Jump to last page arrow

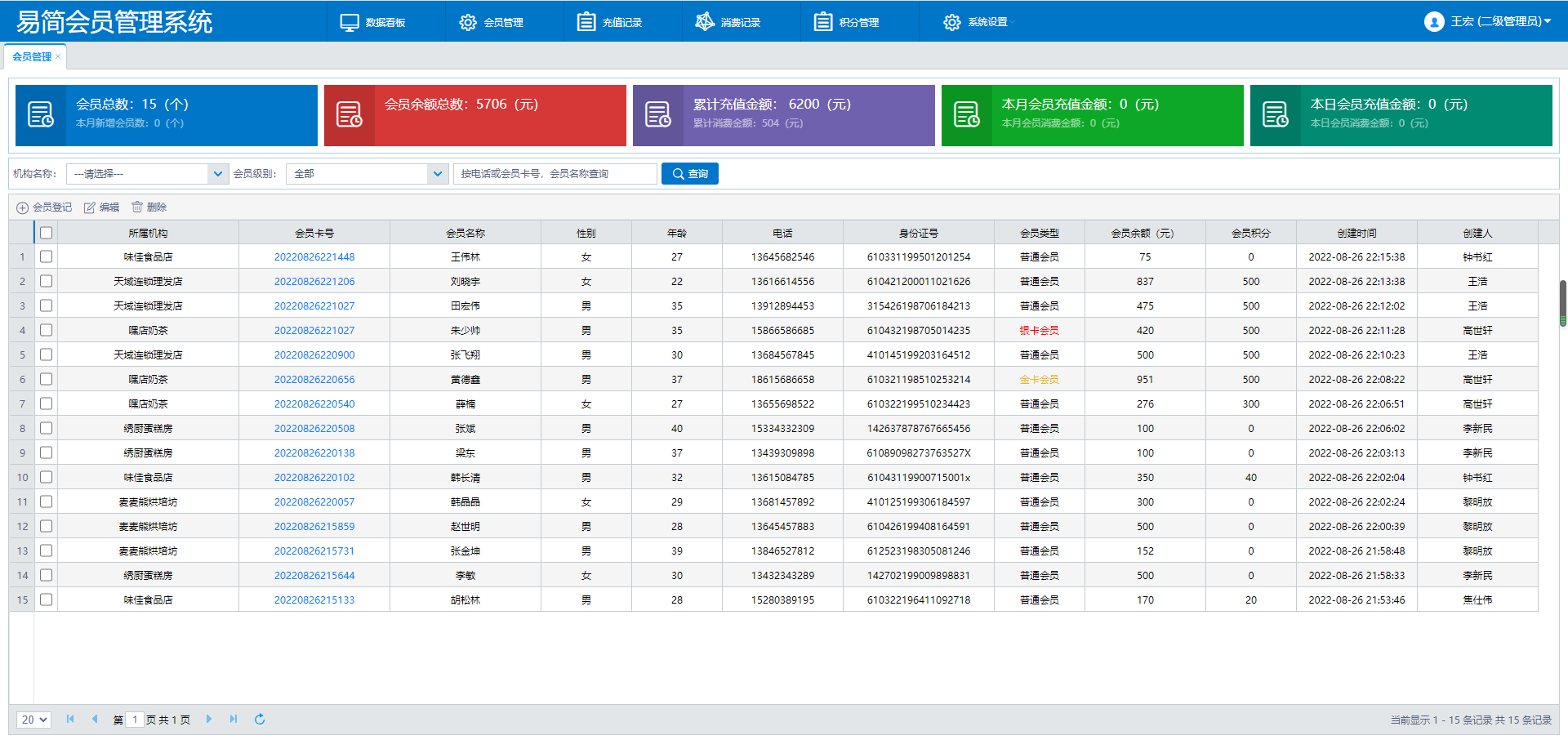pos(234,720)
